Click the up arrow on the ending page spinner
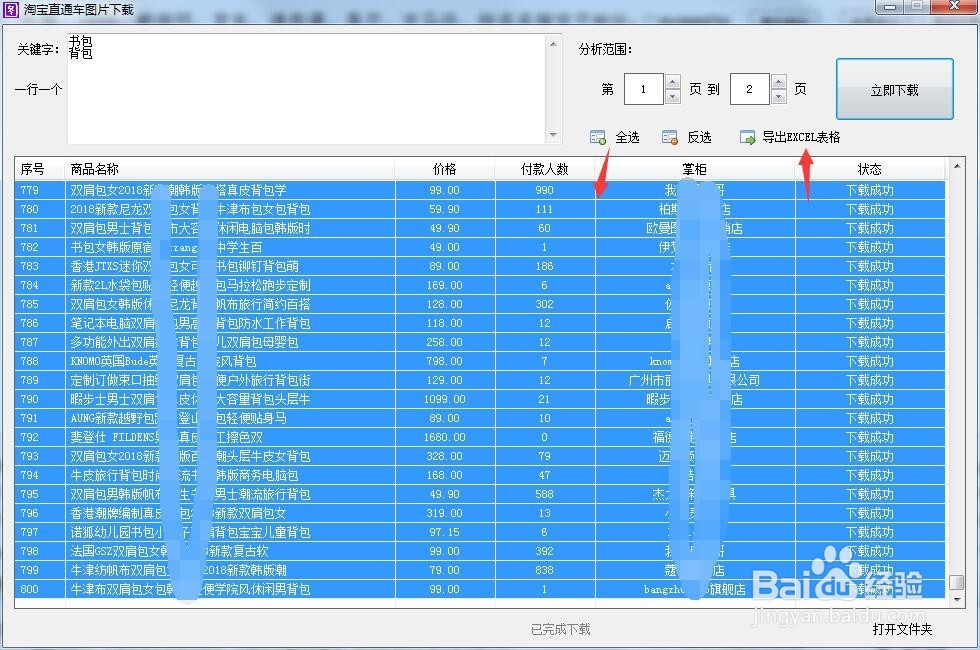 coord(781,83)
